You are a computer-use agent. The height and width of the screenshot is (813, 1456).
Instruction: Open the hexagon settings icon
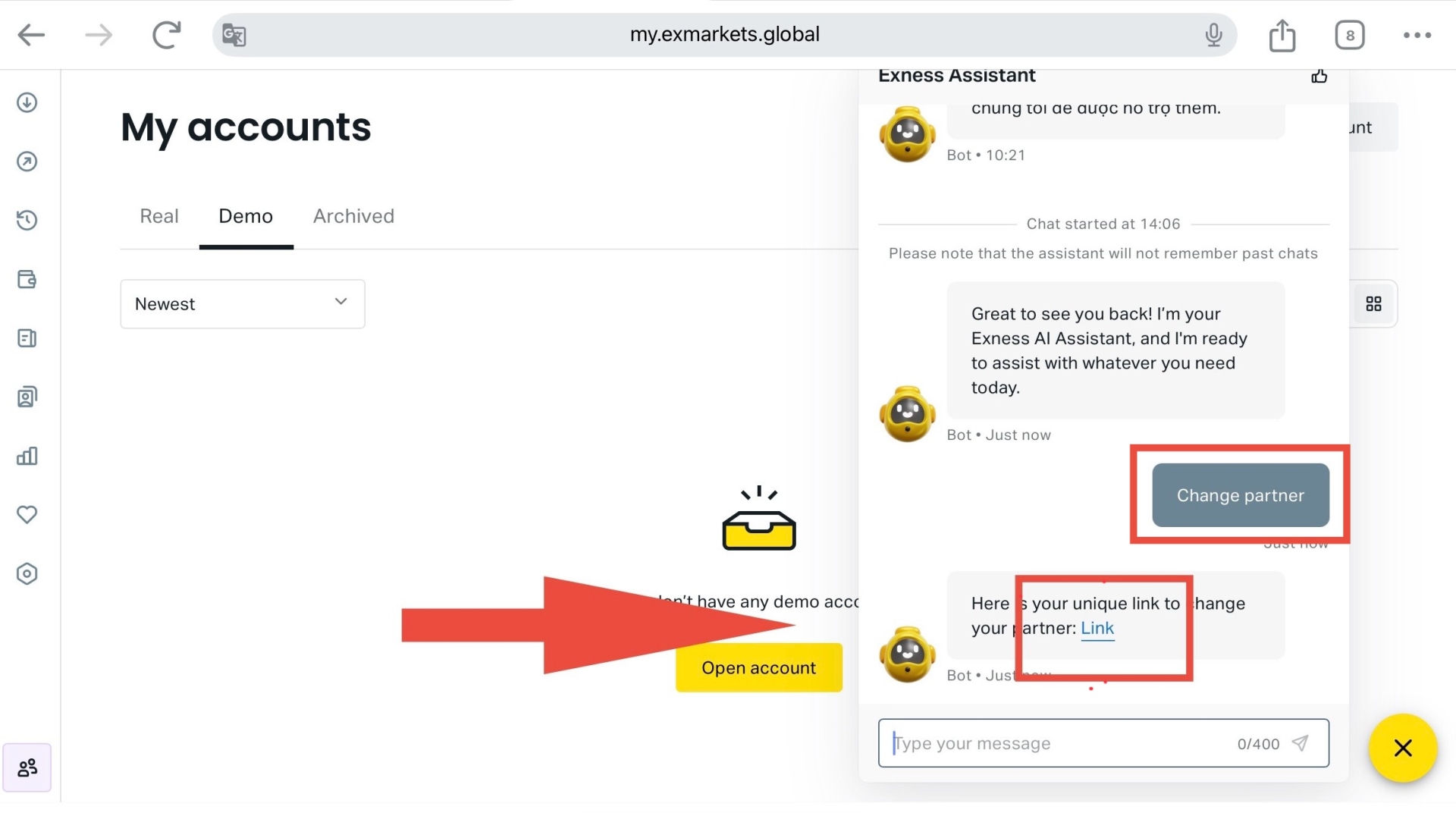27,573
